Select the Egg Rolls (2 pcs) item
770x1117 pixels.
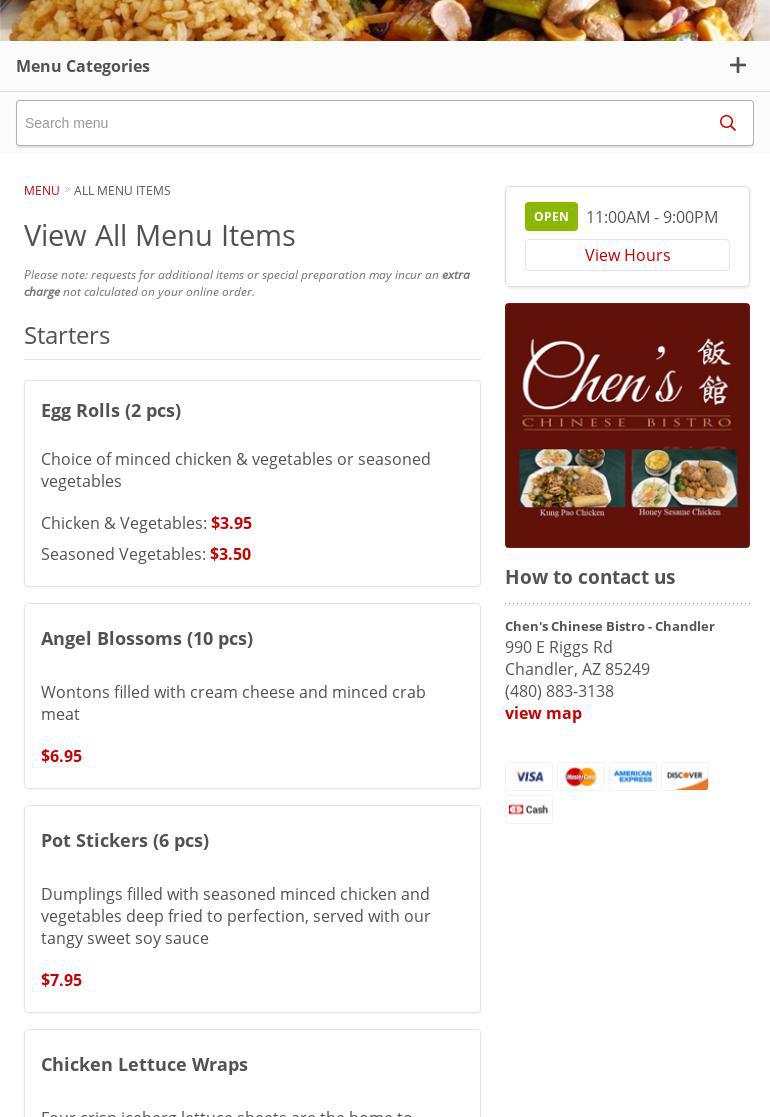(x=111, y=410)
